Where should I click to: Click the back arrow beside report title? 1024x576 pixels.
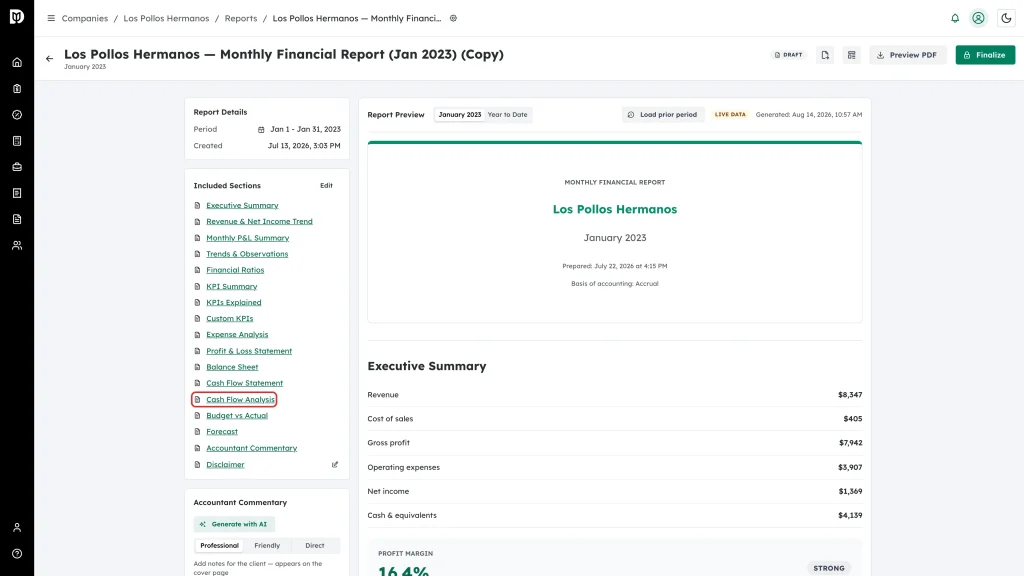pyautogui.click(x=50, y=59)
